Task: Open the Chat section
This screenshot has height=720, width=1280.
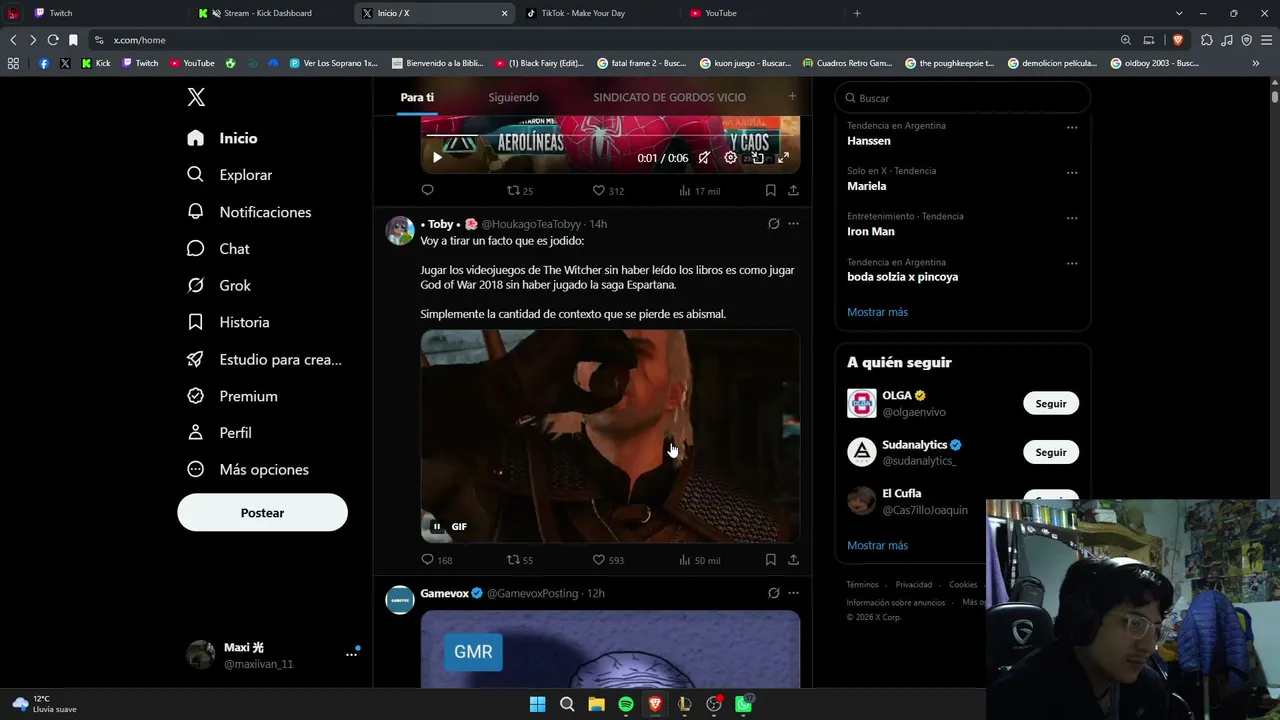Action: click(218, 249)
